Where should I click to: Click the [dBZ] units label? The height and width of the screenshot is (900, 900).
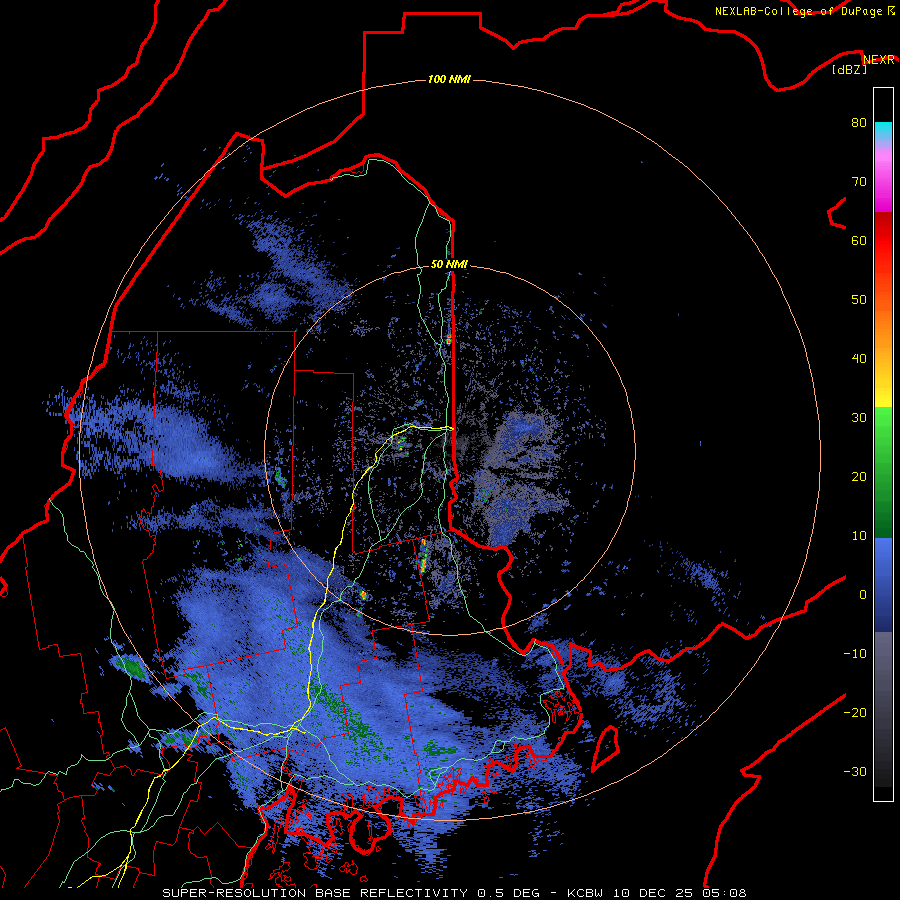pos(849,69)
